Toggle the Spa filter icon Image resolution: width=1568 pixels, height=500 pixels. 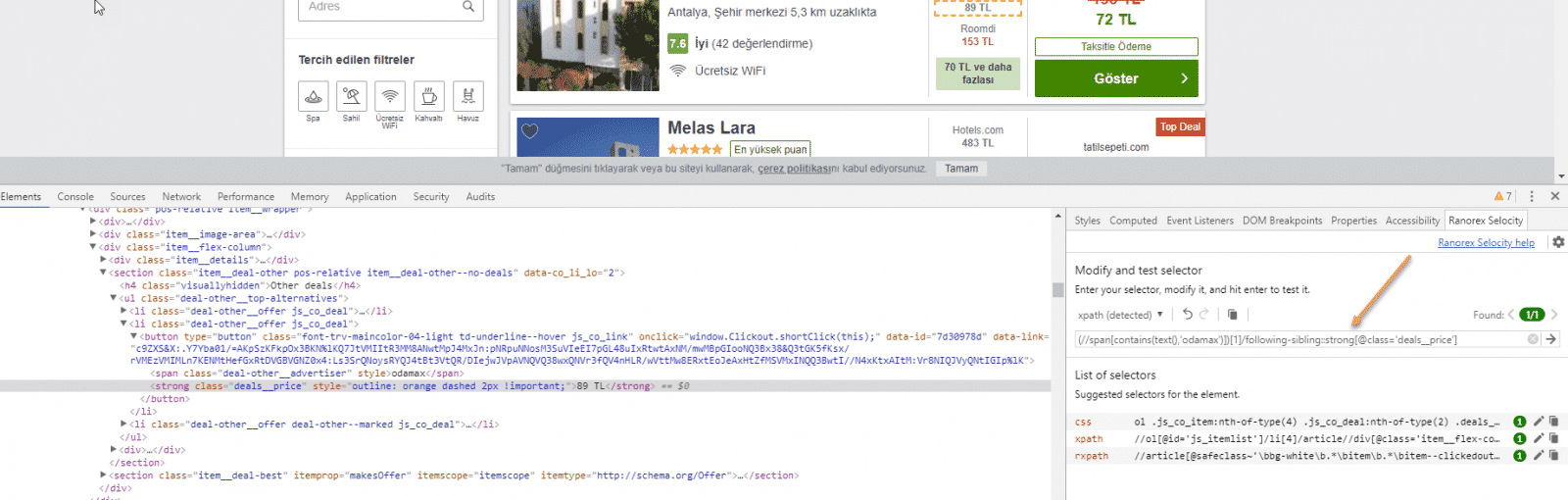313,96
